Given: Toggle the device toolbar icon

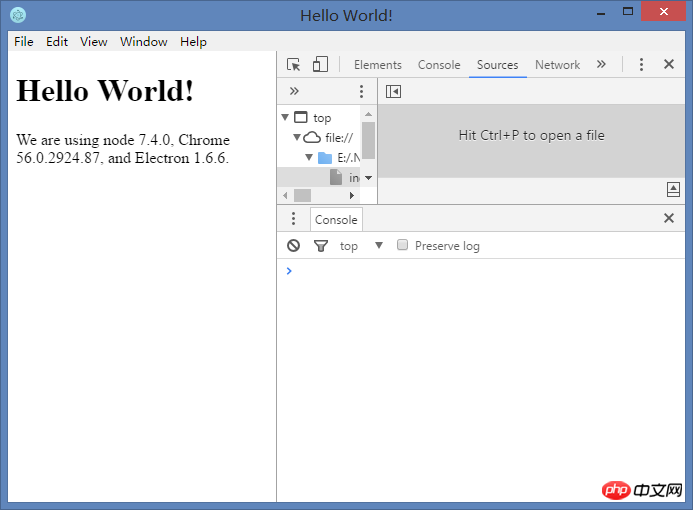Looking at the screenshot, I should point(320,65).
